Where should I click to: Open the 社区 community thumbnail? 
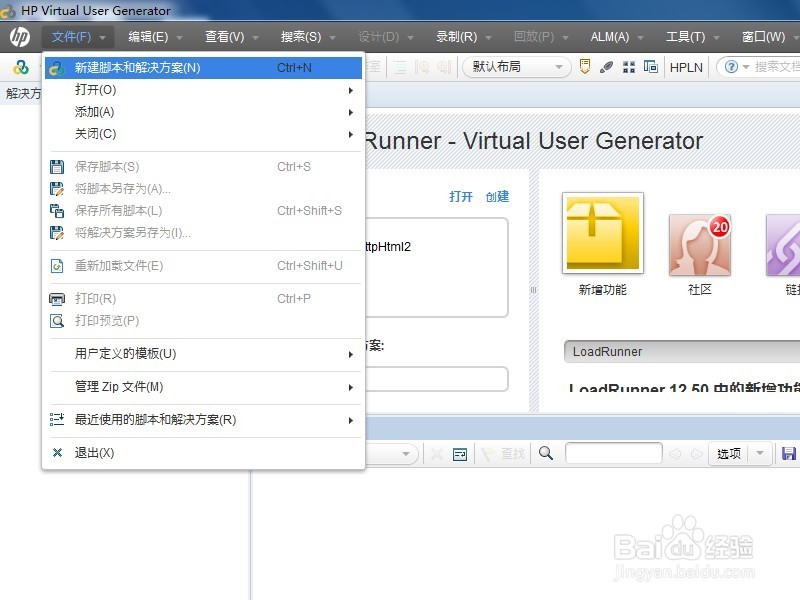coord(699,245)
